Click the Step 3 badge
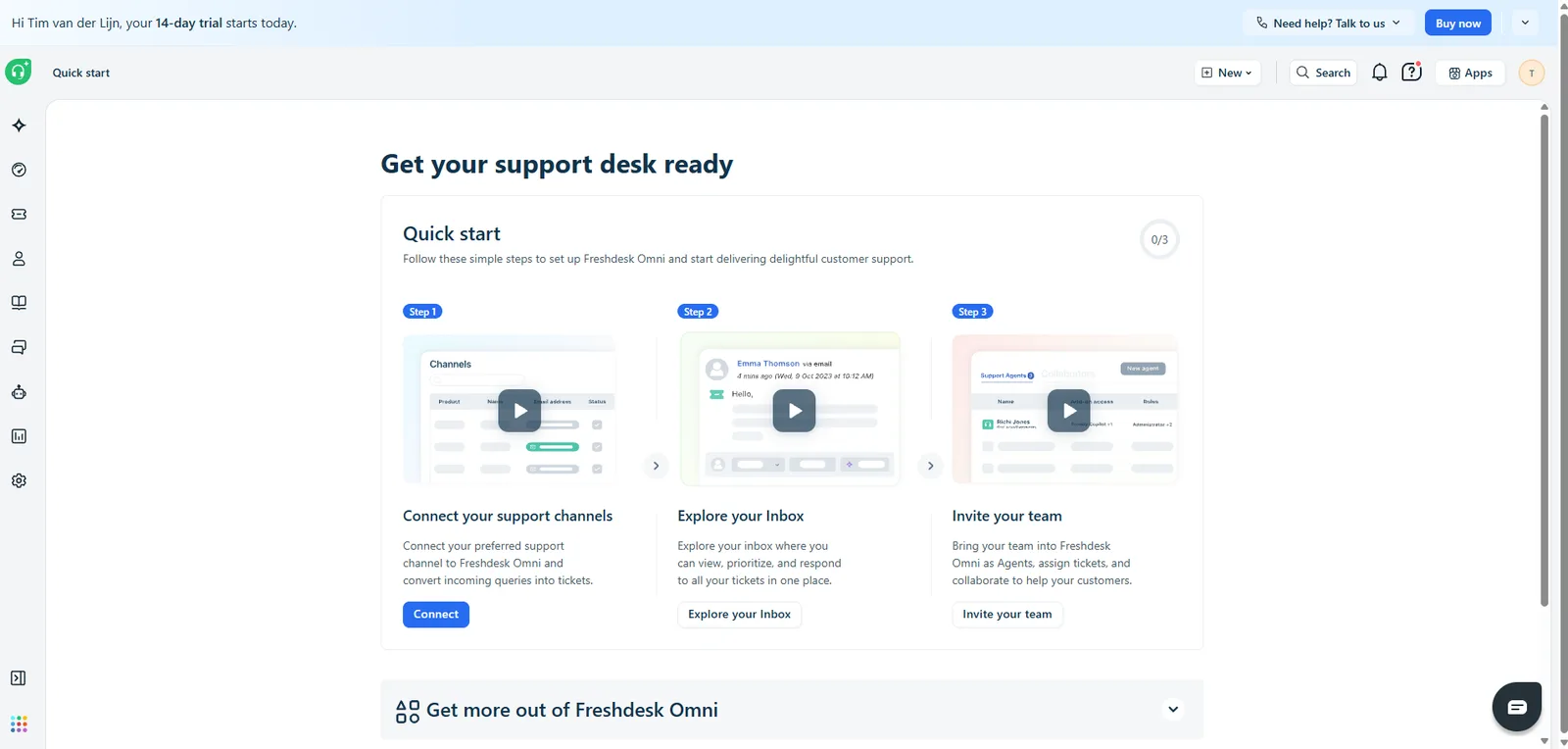 (x=972, y=312)
